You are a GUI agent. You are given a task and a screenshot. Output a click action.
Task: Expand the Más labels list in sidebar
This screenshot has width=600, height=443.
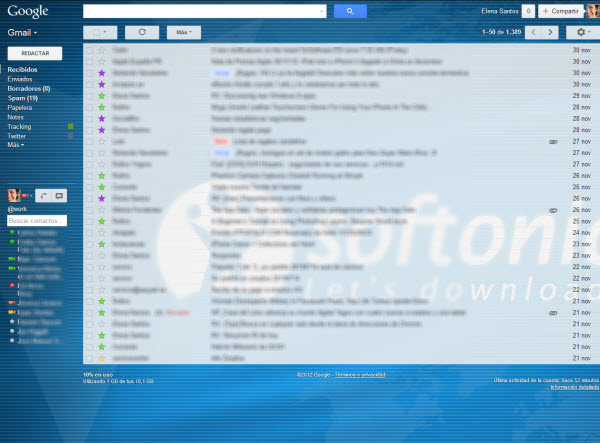(x=16, y=145)
